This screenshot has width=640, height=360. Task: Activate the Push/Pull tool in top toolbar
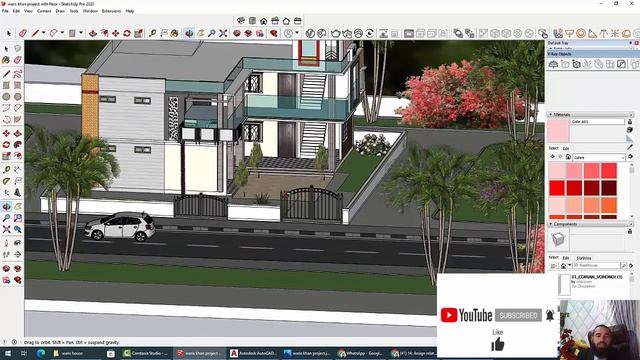(93, 33)
